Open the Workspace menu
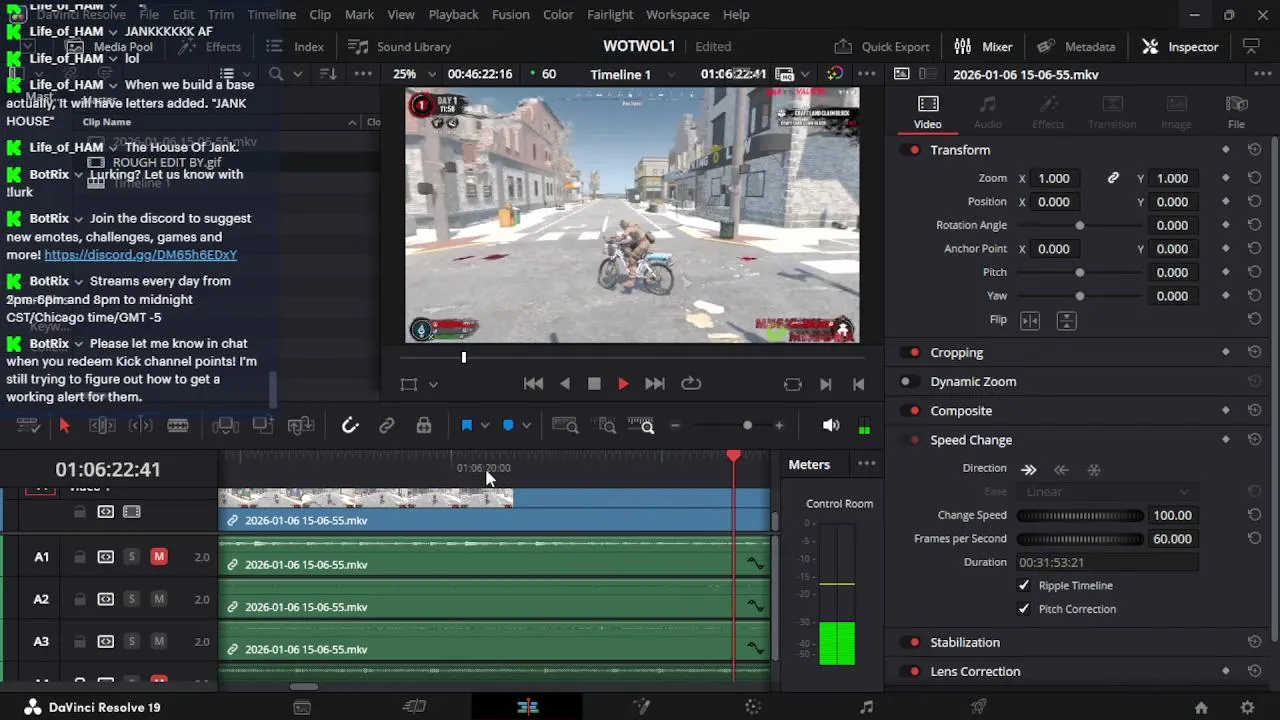Image resolution: width=1280 pixels, height=720 pixels. point(678,15)
